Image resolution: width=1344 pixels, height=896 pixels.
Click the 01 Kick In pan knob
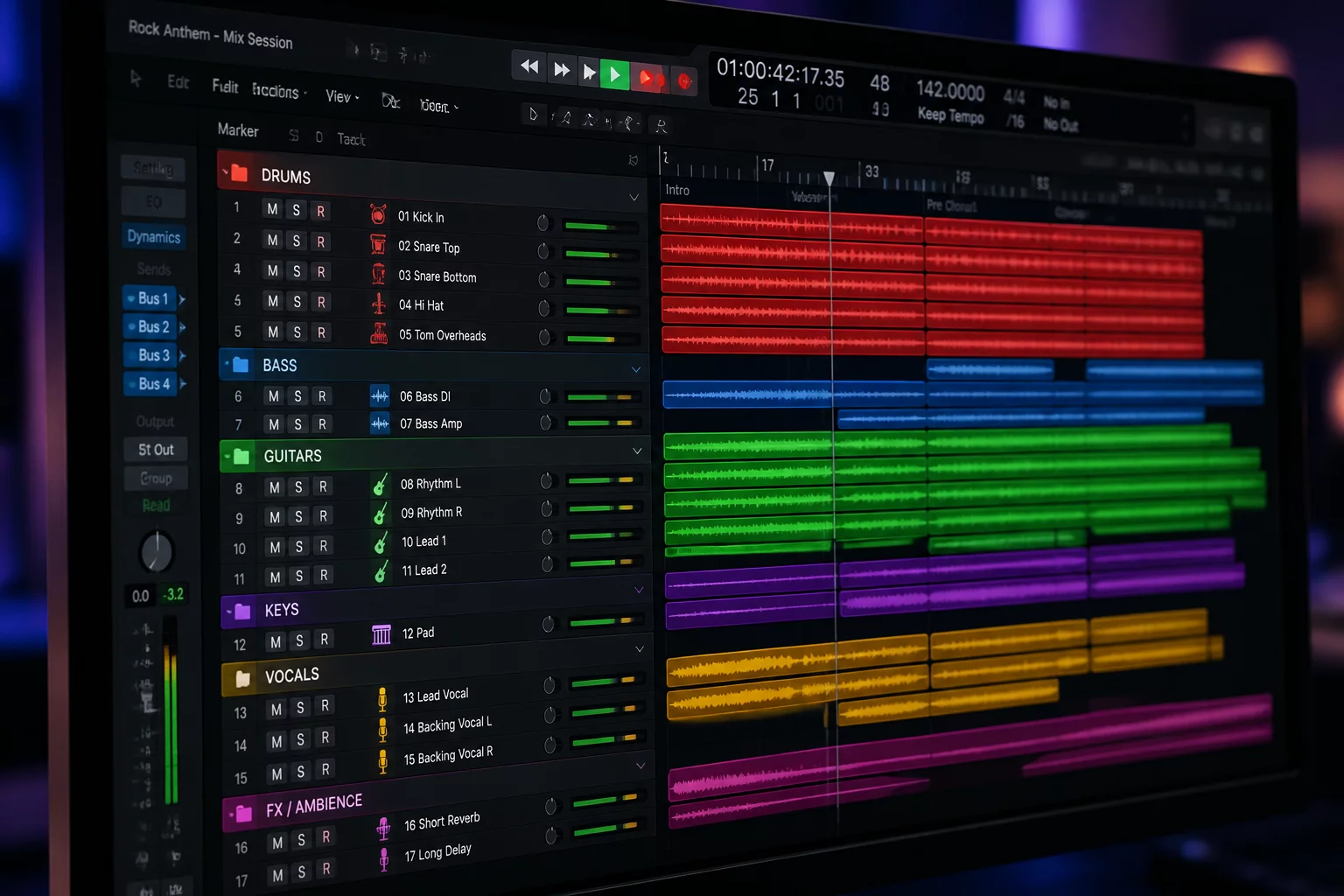pos(542,223)
